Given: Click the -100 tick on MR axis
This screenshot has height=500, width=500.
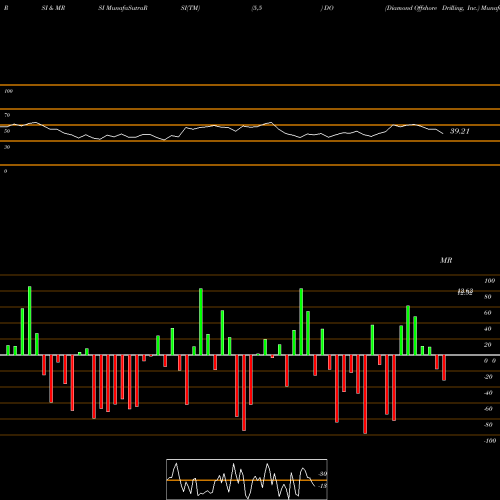Looking at the screenshot, I should 490,441.
